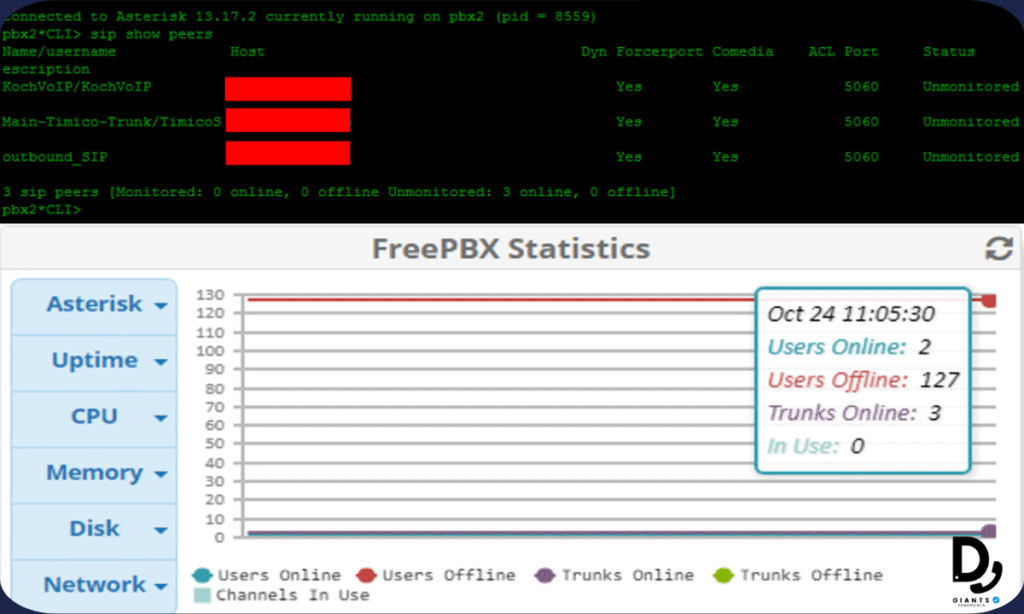1024x614 pixels.
Task: Switch to the Memory statistics tab
Action: point(94,475)
